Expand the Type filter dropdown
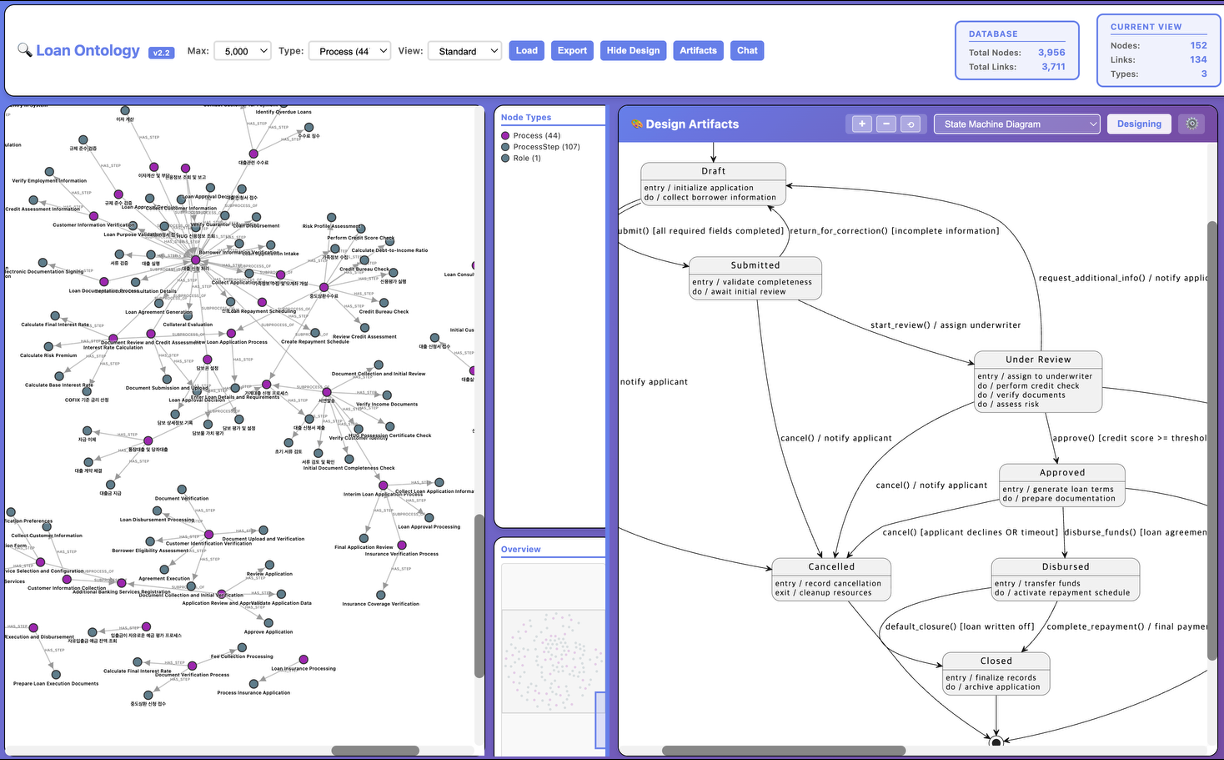1224x760 pixels. (x=349, y=51)
